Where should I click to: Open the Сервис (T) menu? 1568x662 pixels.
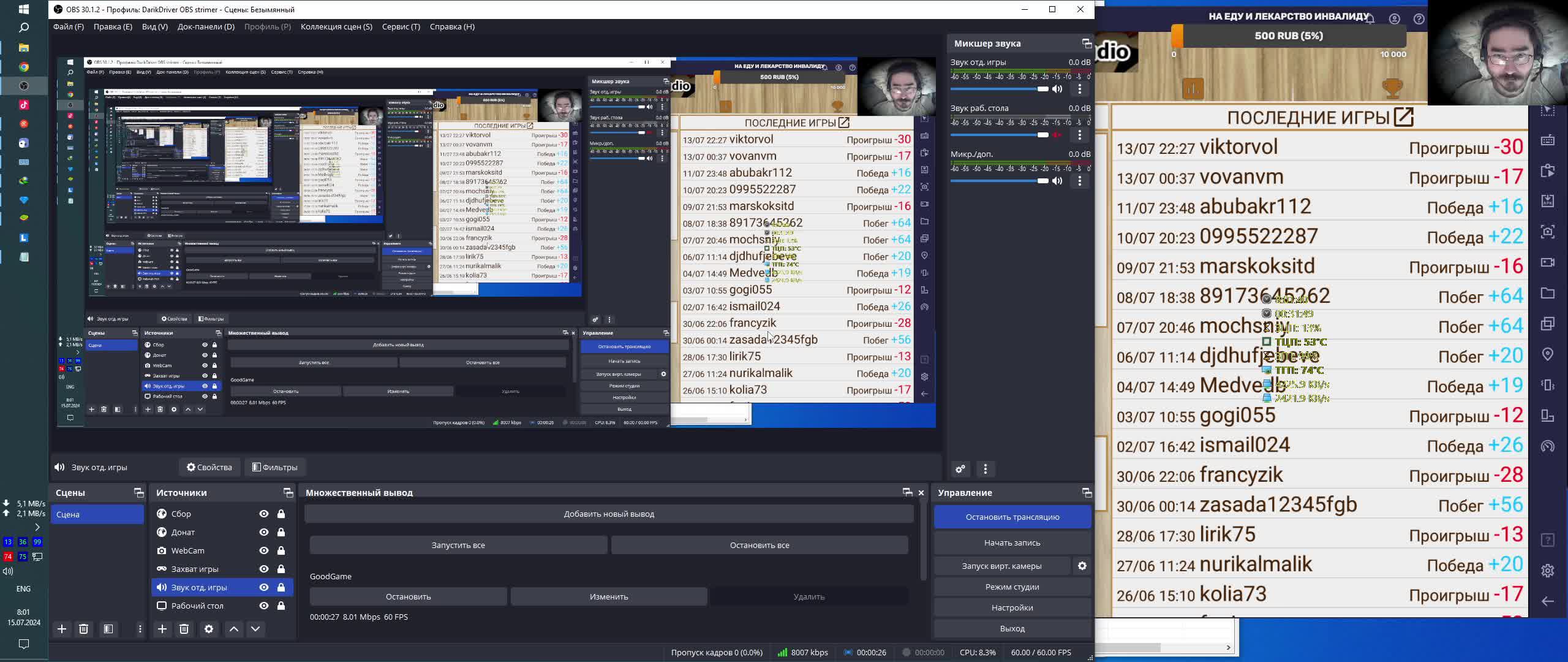(x=401, y=26)
